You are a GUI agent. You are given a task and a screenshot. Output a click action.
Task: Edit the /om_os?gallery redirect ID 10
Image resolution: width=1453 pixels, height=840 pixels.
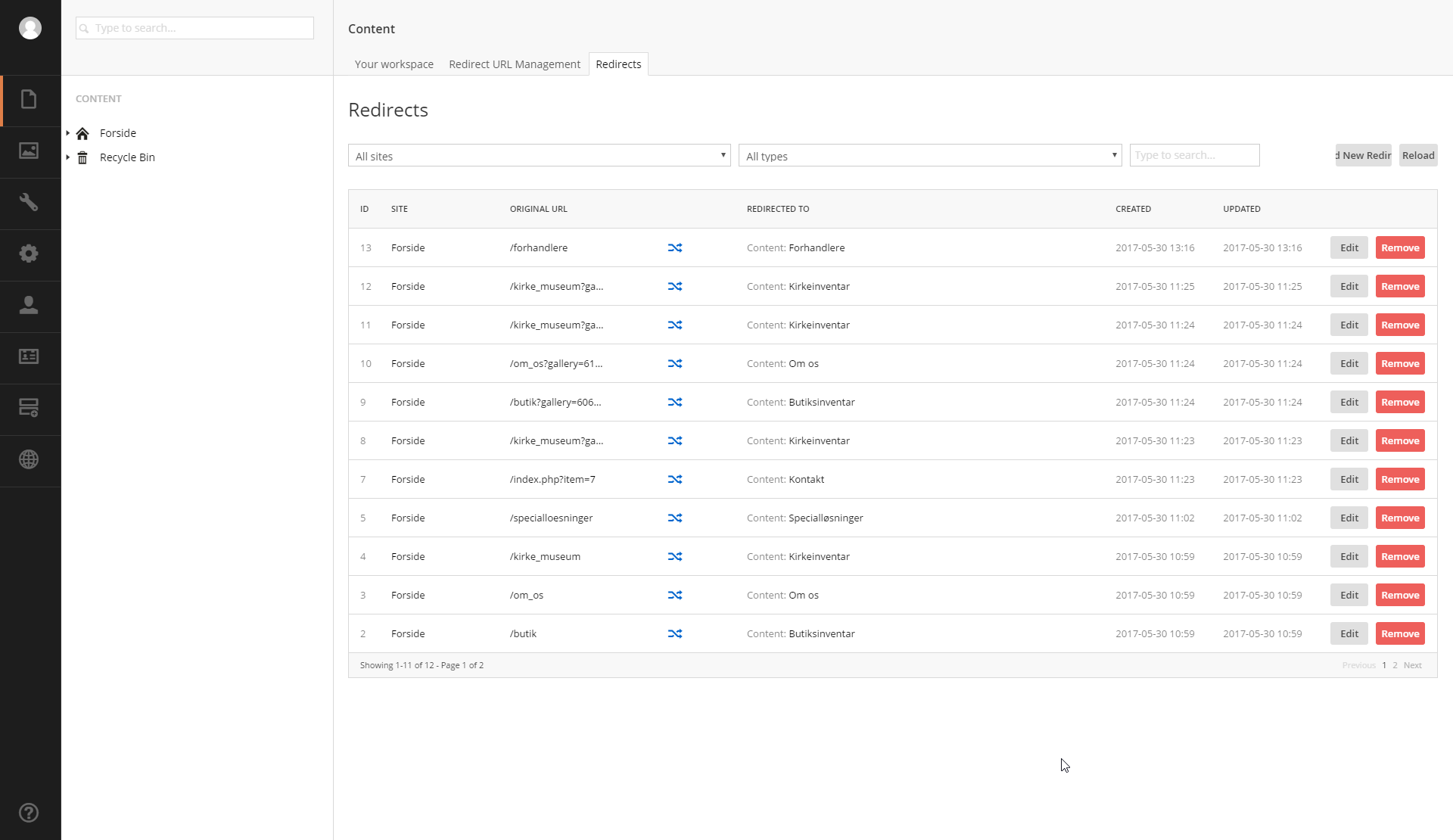click(x=1349, y=363)
